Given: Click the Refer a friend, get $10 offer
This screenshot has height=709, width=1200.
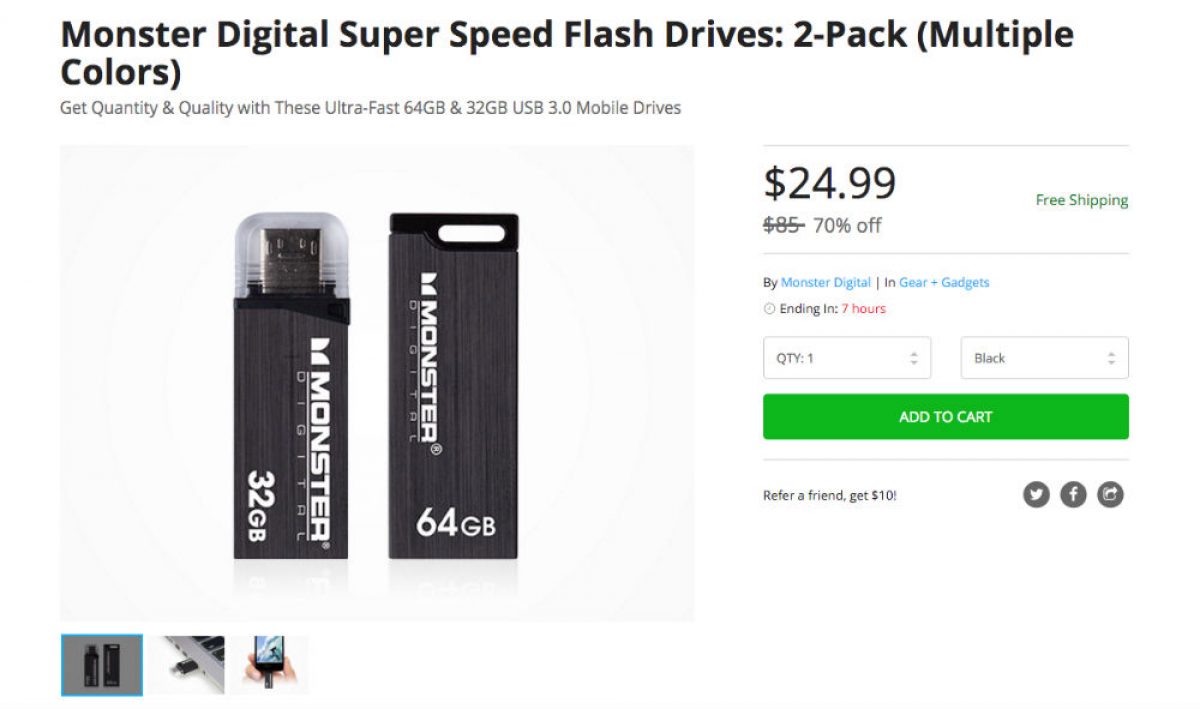Looking at the screenshot, I should coord(831,494).
